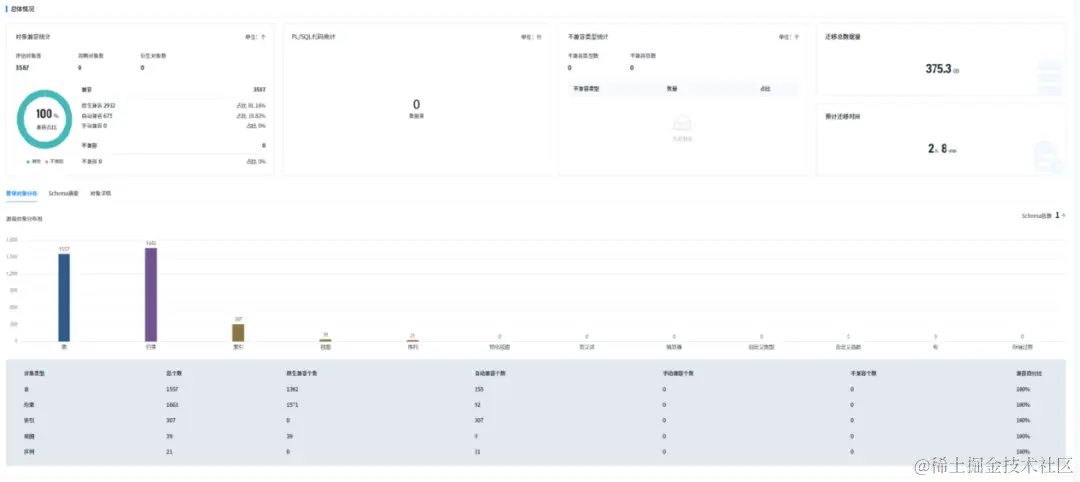Screen dimensions: 1080x482
Task: Open the Schema tab
Action: click(63, 193)
